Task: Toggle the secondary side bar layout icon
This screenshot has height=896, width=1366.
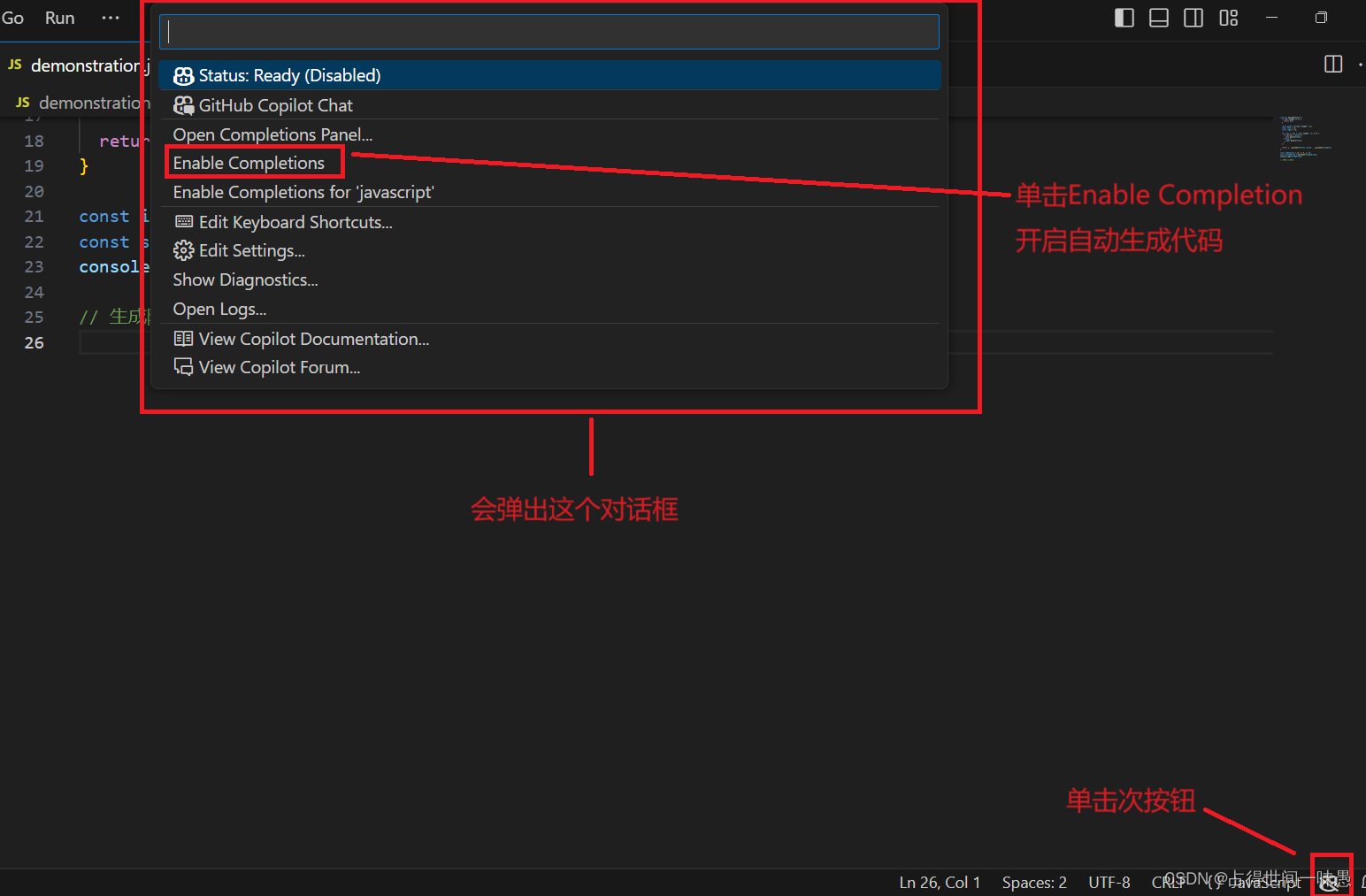Action: pos(1193,18)
